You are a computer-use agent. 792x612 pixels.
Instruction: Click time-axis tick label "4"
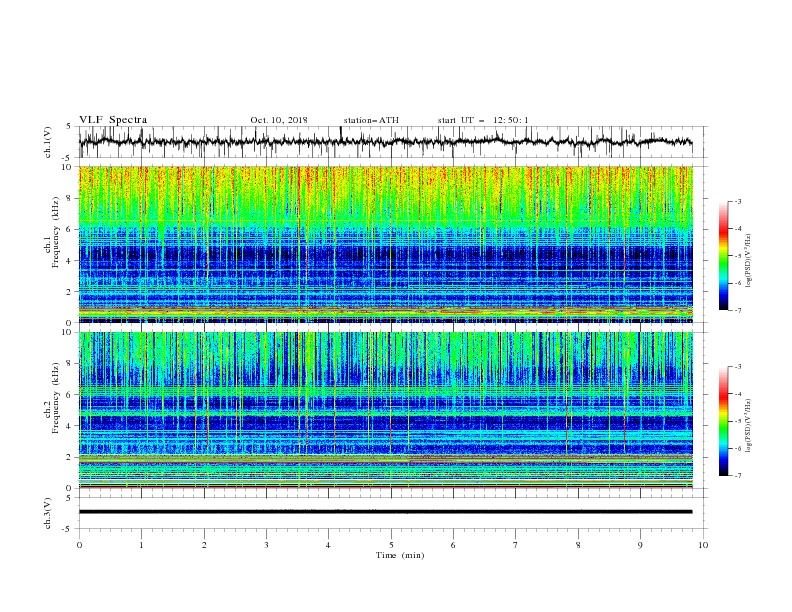[x=328, y=545]
